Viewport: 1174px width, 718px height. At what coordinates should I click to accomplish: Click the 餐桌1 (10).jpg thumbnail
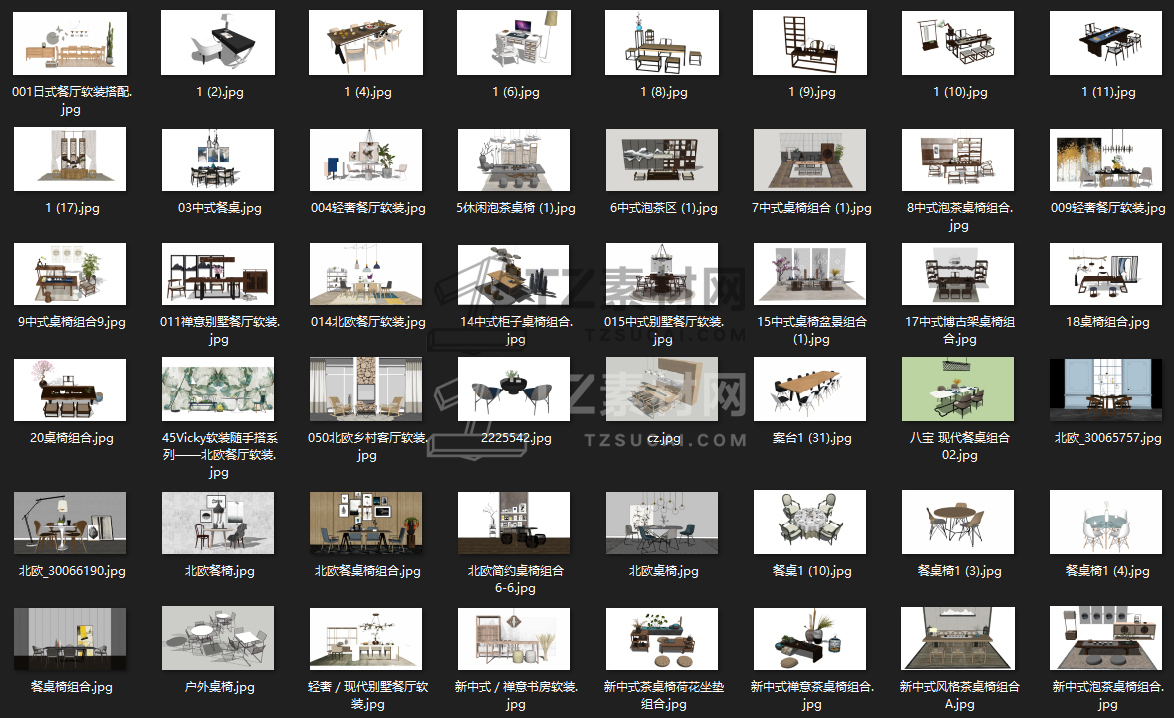coord(810,523)
